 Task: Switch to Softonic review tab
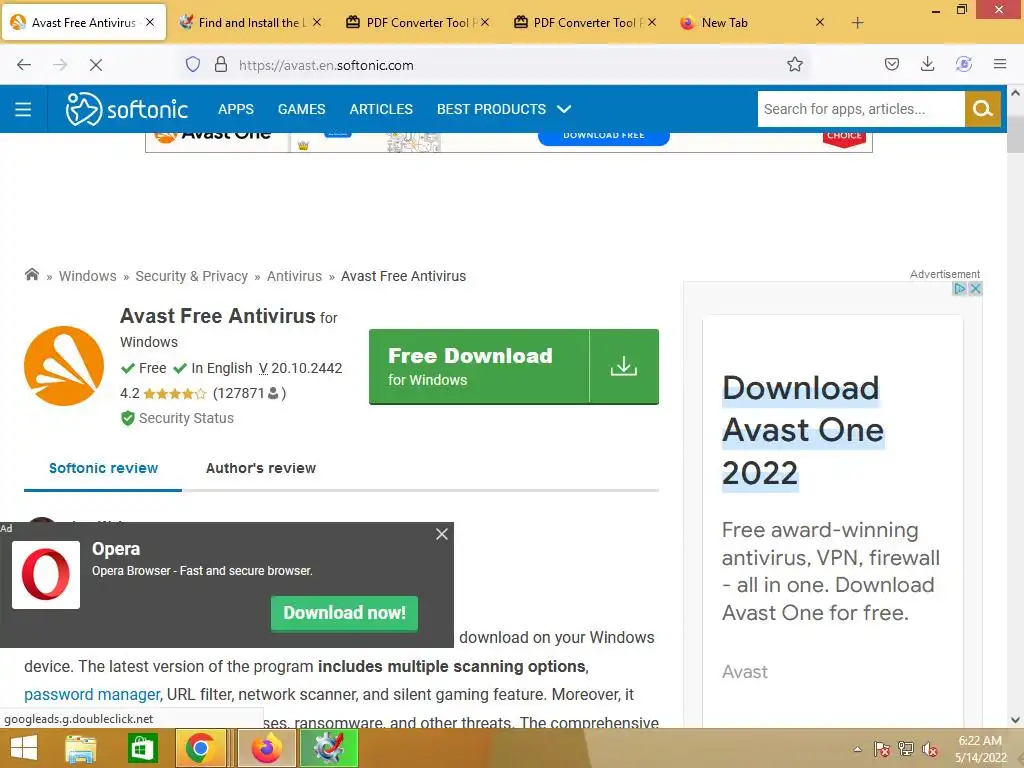pos(103,468)
